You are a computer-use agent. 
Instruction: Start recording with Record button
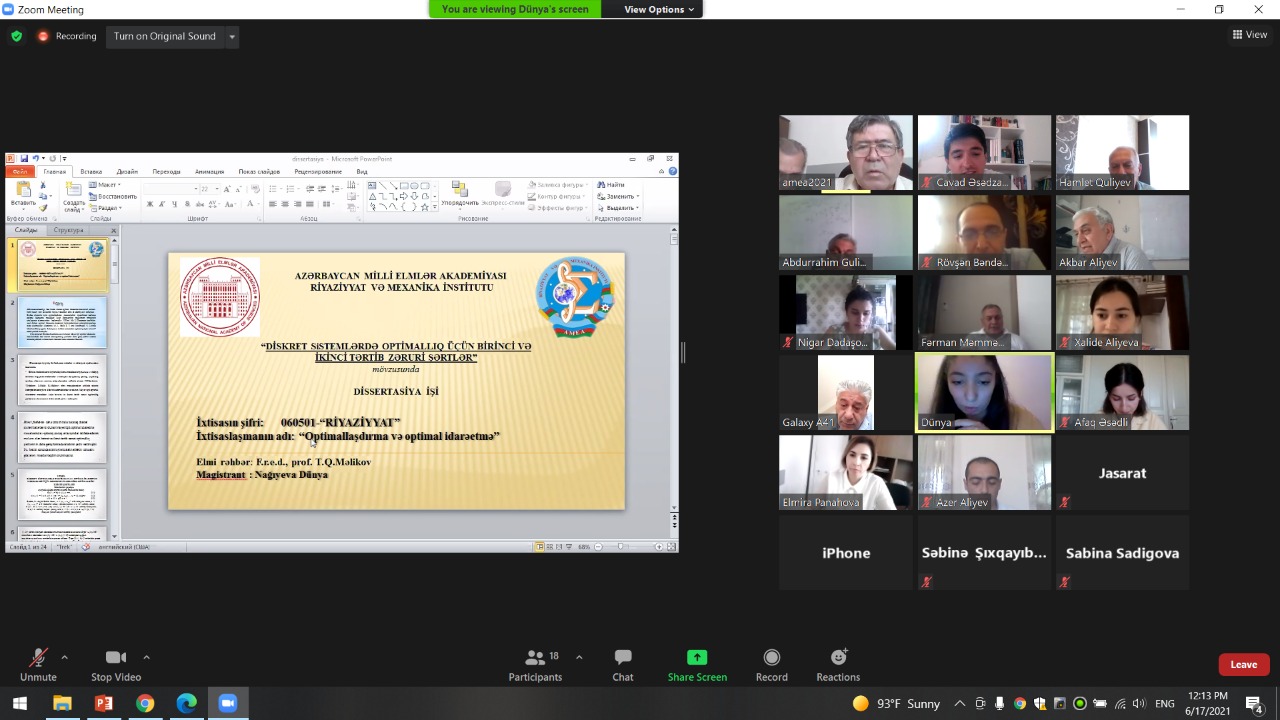click(771, 664)
